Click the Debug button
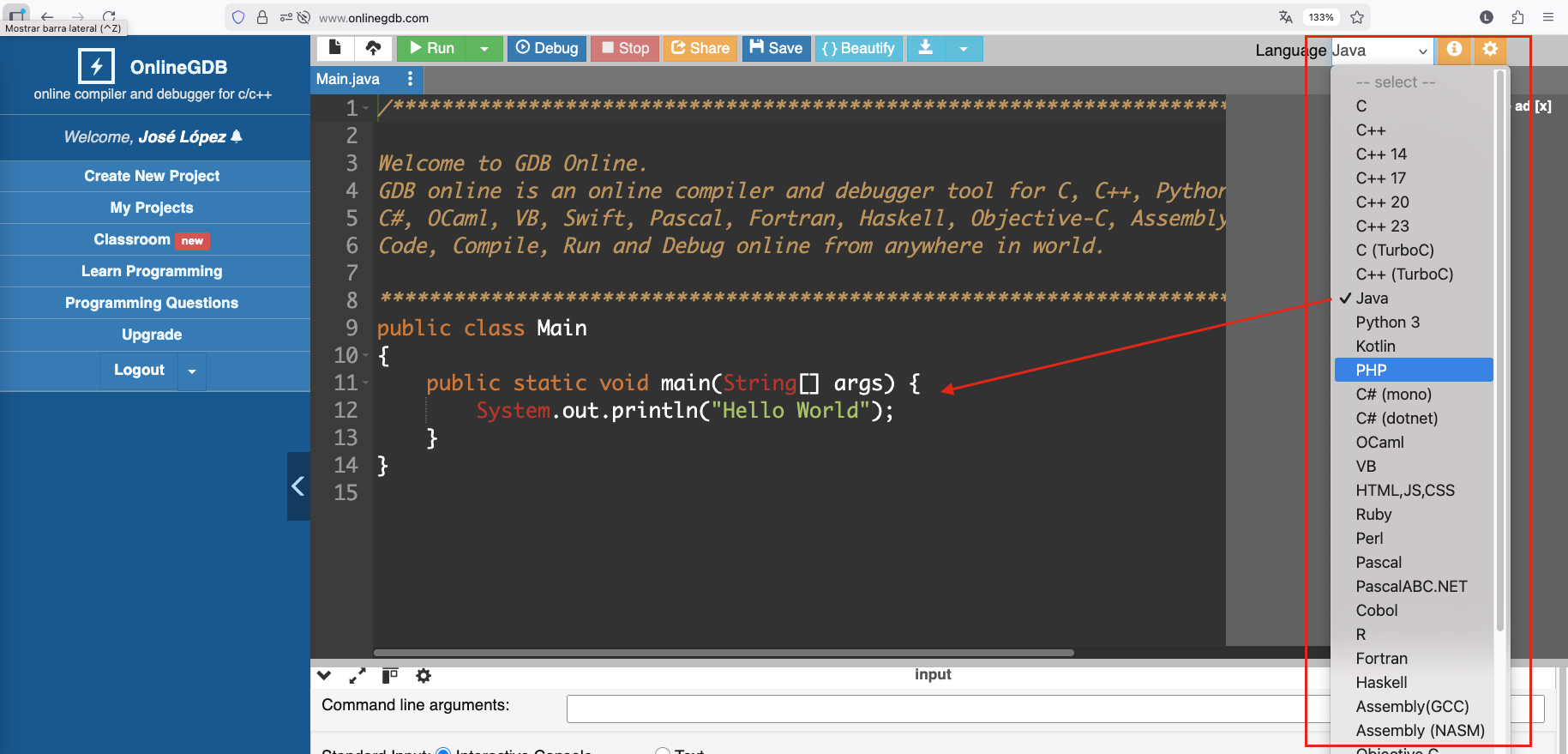The height and width of the screenshot is (754, 1568). (x=547, y=48)
